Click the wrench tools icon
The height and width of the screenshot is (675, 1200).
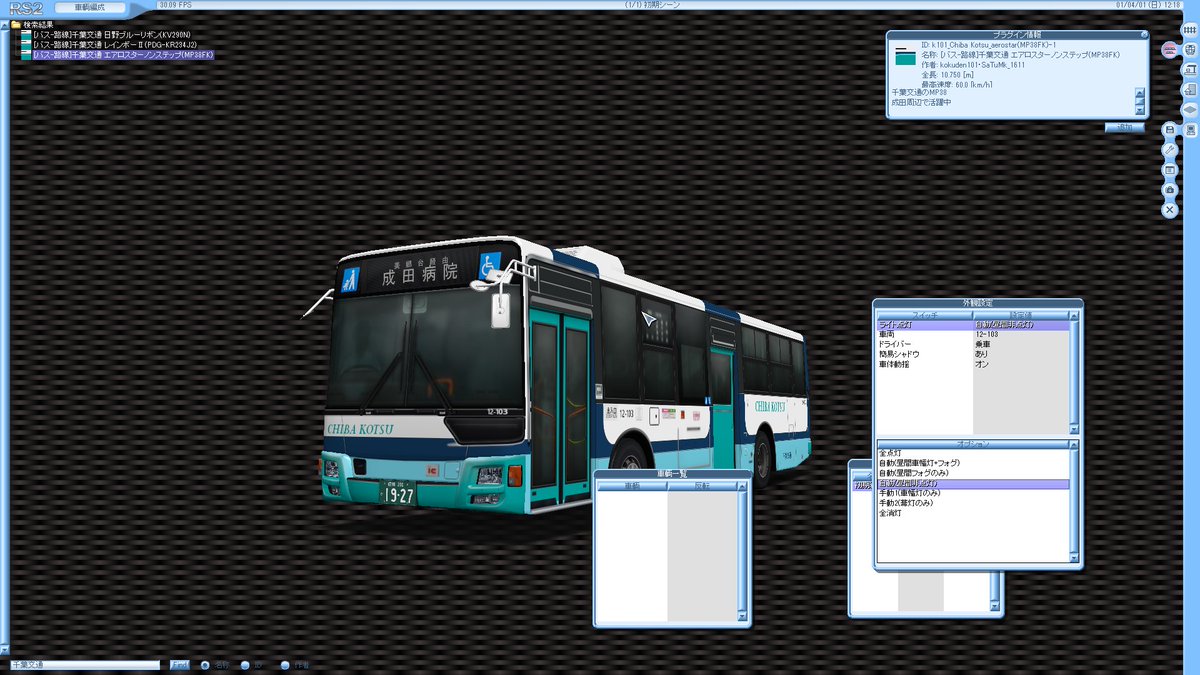[1169, 150]
